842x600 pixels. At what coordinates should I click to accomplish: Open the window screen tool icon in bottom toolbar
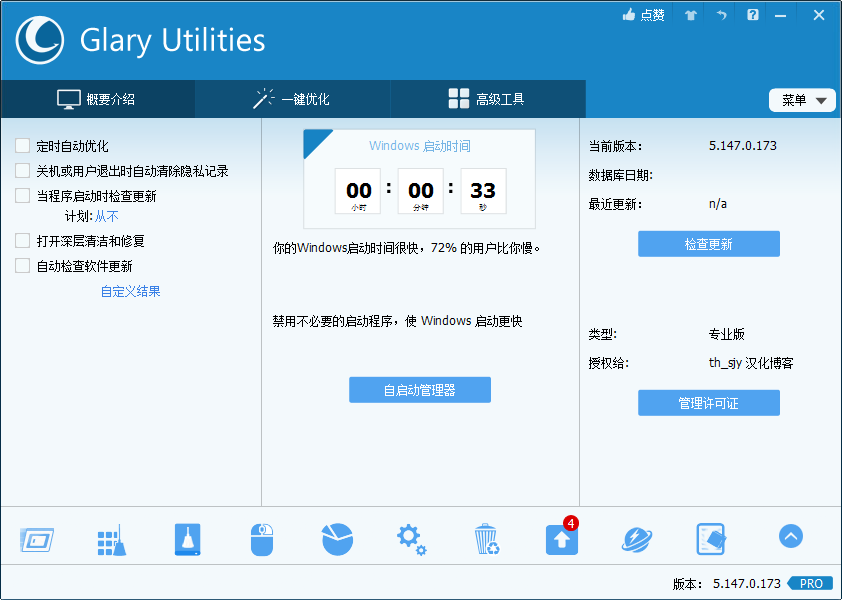click(37, 540)
